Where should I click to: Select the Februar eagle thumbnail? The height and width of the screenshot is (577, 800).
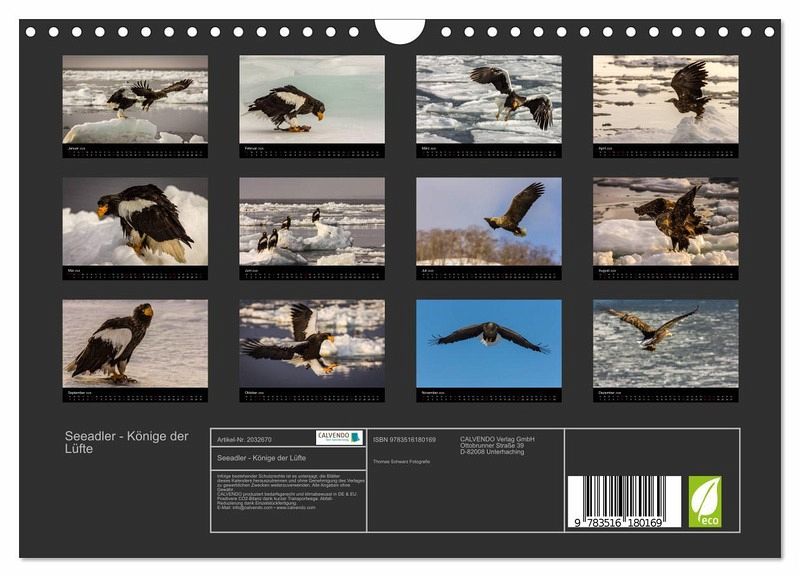(311, 99)
